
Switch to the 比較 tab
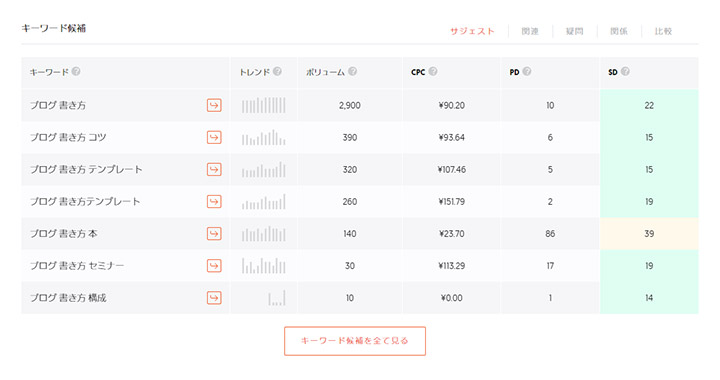[663, 31]
